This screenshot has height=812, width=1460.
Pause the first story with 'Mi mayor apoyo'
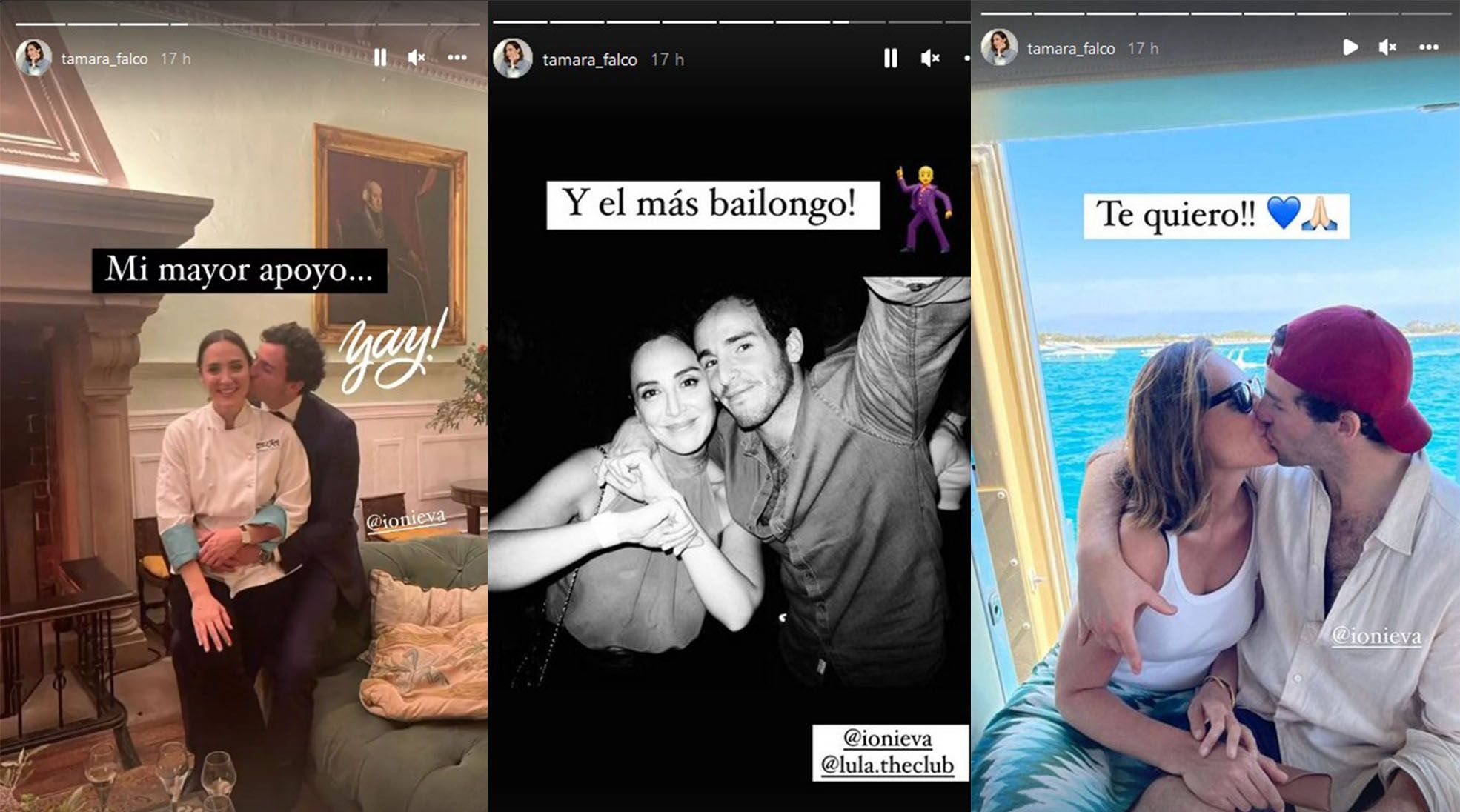(380, 58)
